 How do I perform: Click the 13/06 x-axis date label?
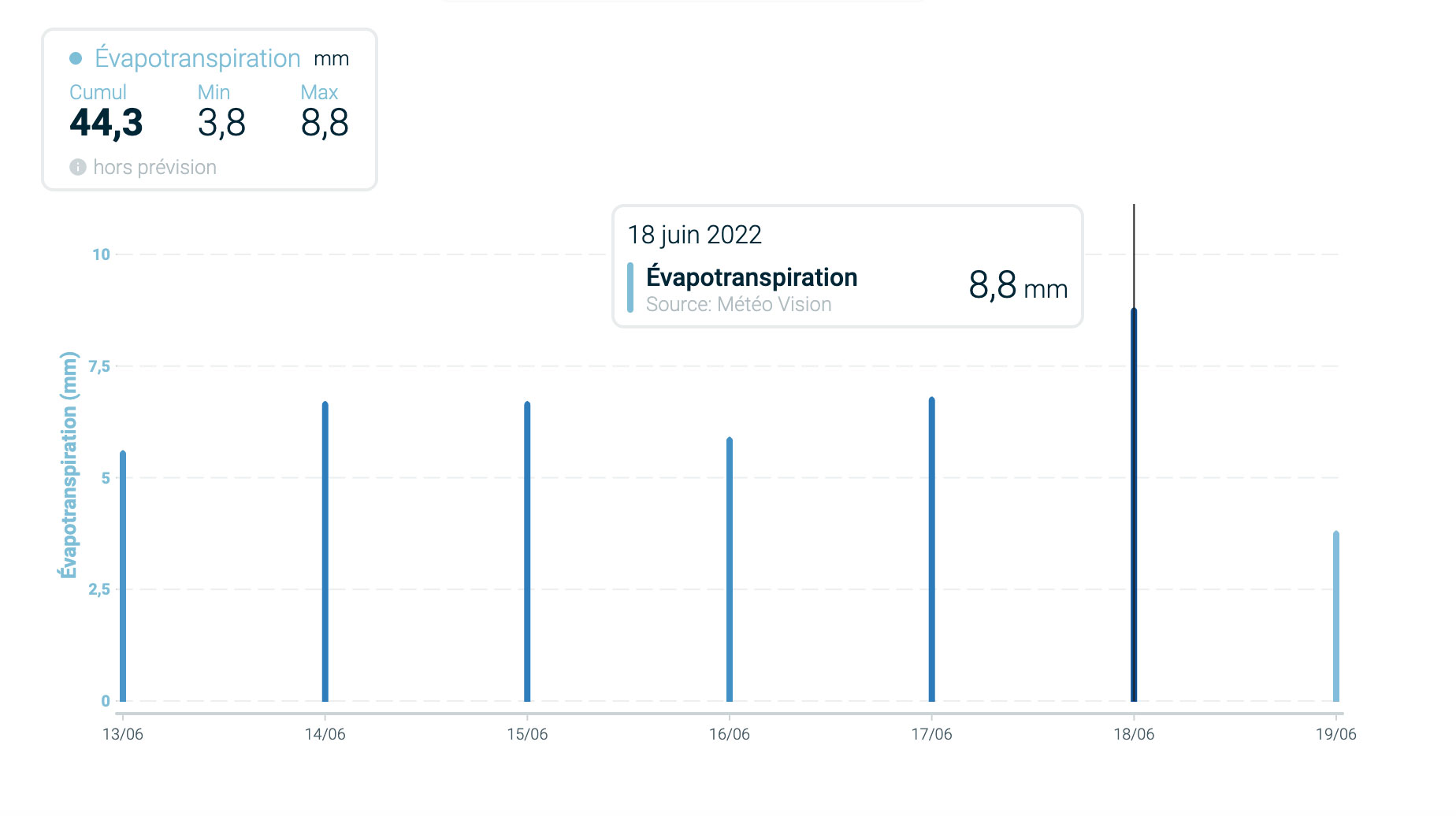click(x=123, y=734)
